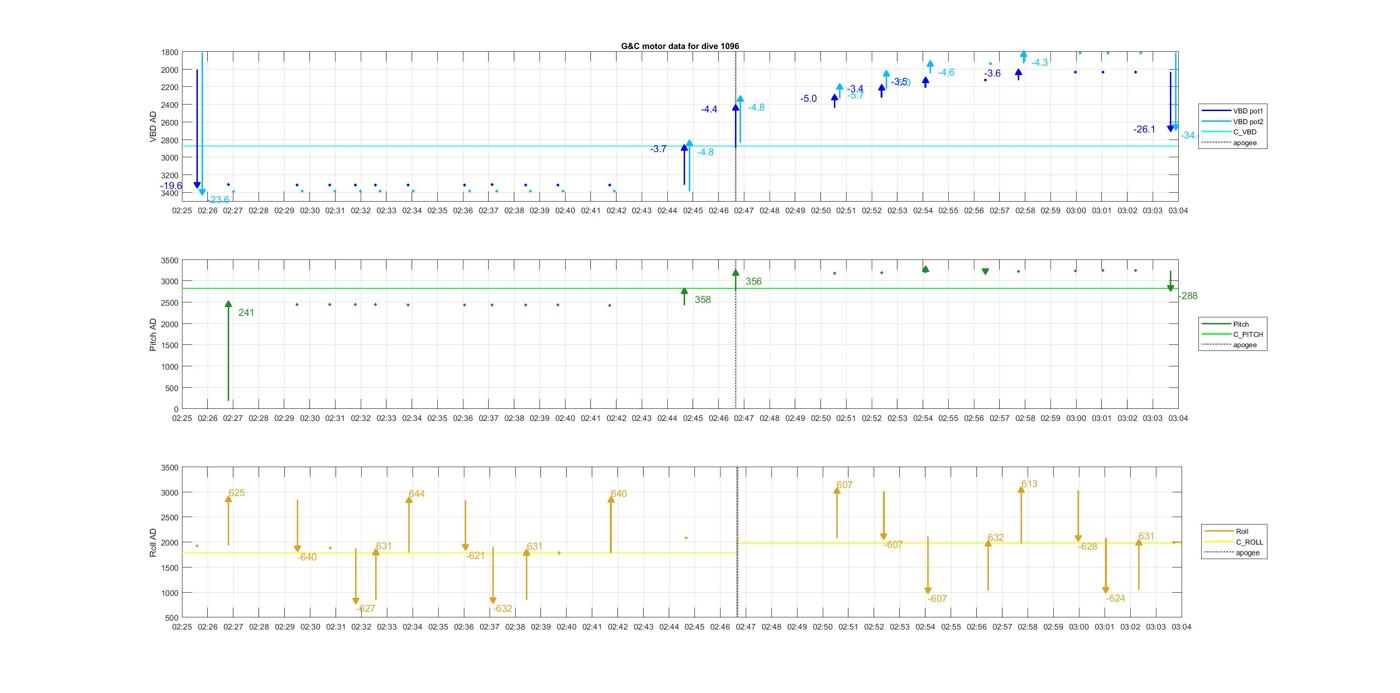The width and height of the screenshot is (1400, 693).
Task: Click the "-627" roll data label
Action: (366, 609)
